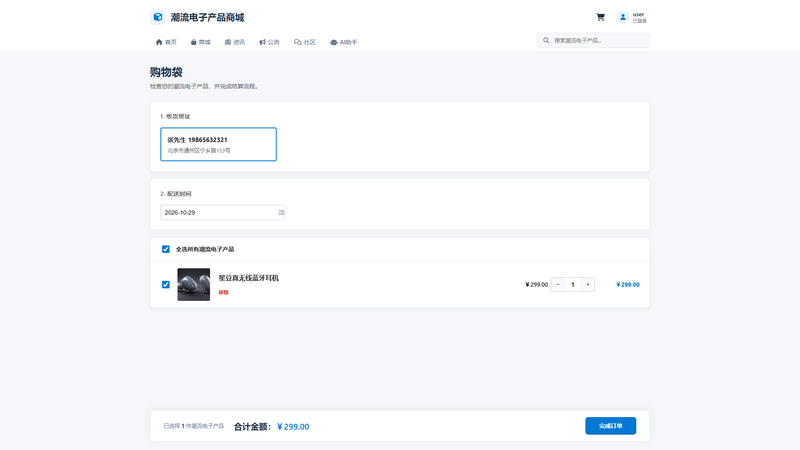Open the 商城 menu item
This screenshot has height=450, width=800.
click(201, 42)
